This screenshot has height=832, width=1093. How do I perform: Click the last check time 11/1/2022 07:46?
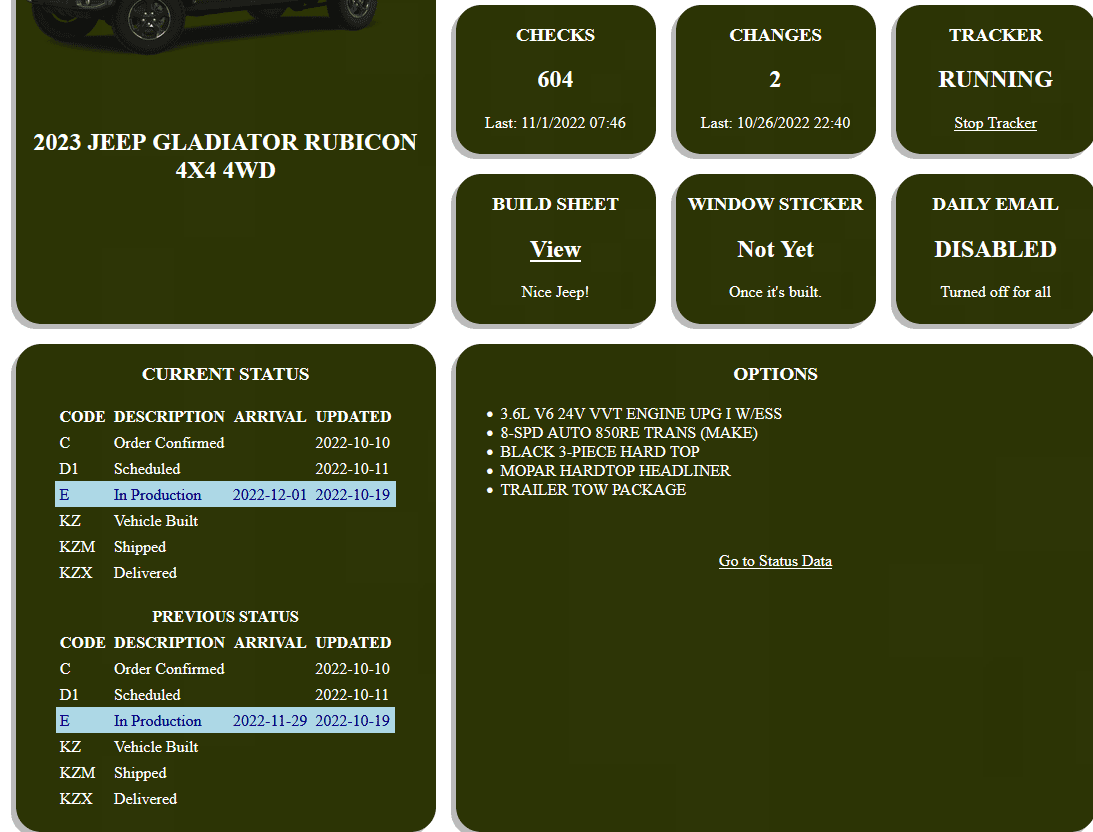(555, 123)
